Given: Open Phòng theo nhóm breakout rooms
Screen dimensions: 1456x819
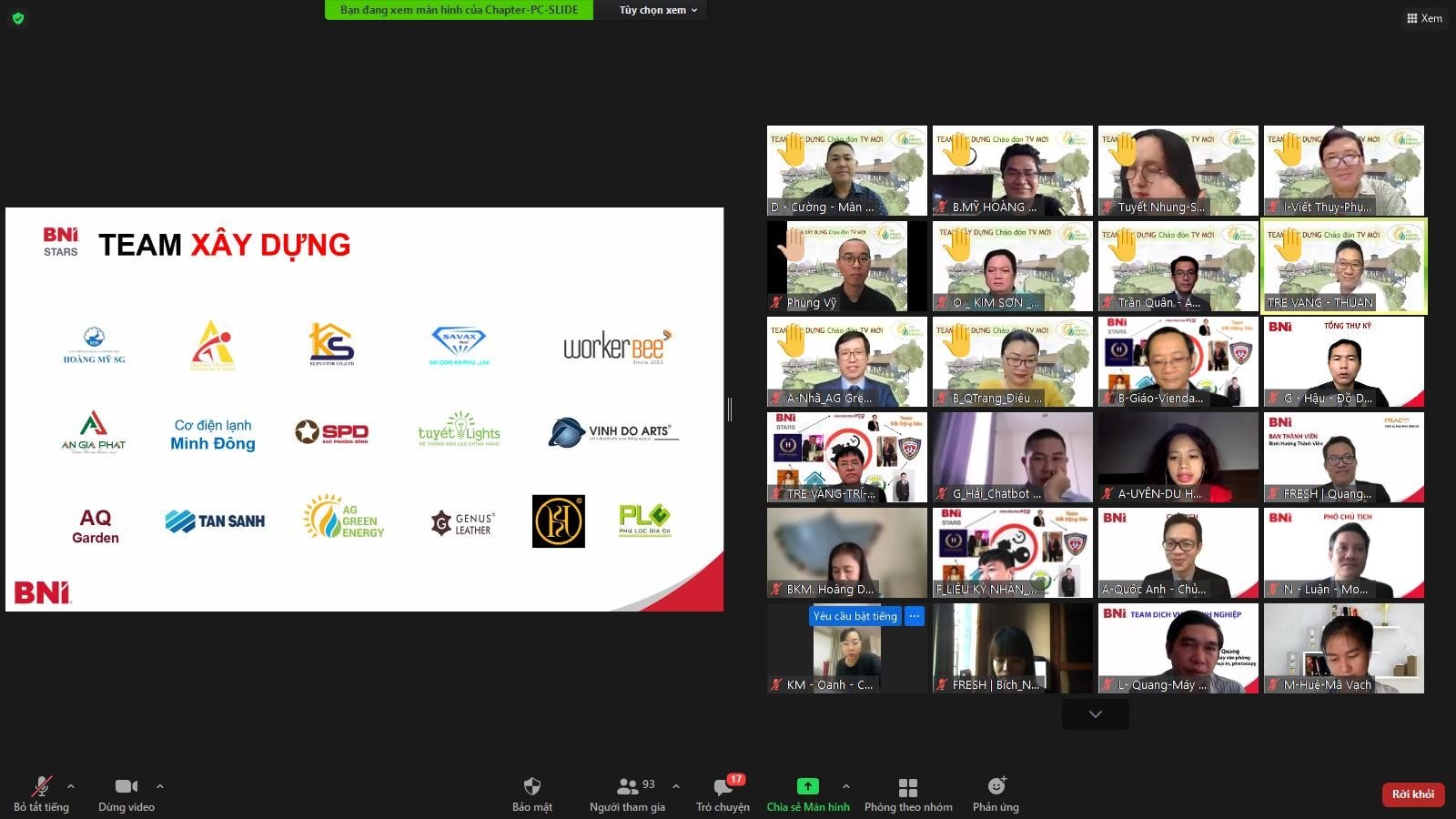Looking at the screenshot, I should 908,794.
